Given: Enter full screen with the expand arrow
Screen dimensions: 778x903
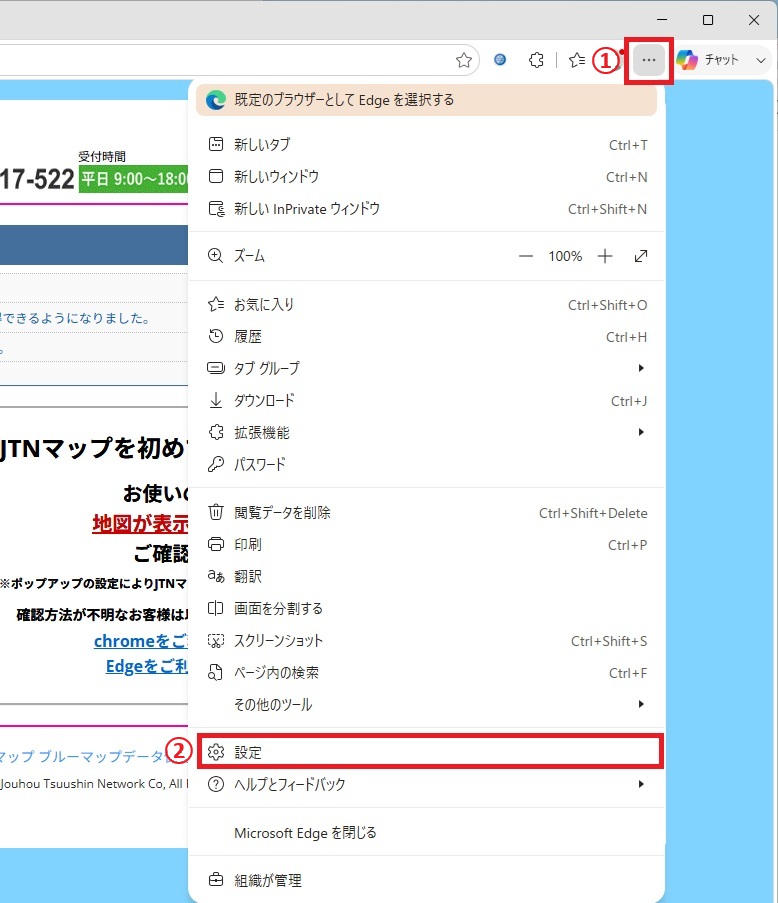Looking at the screenshot, I should point(641,256).
